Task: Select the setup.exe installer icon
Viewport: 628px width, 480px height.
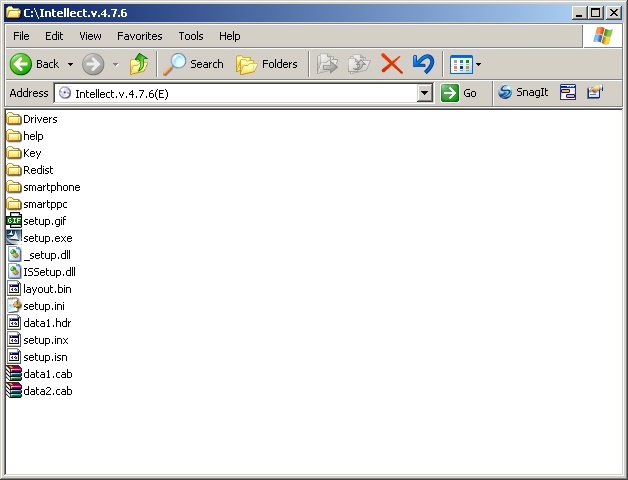Action: pos(14,238)
